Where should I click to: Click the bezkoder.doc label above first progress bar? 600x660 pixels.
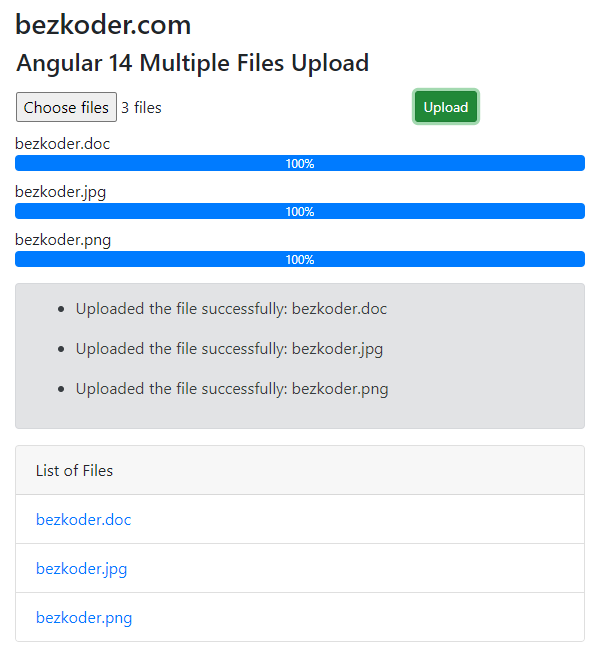click(x=62, y=144)
